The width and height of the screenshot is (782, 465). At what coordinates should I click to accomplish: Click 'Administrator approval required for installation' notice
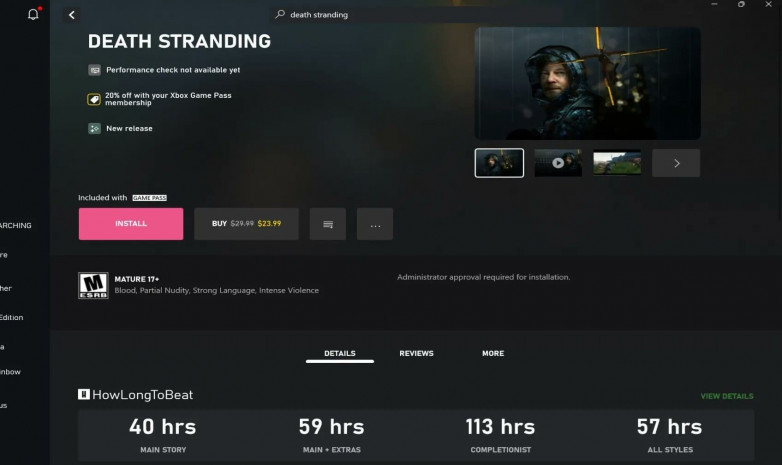[484, 277]
